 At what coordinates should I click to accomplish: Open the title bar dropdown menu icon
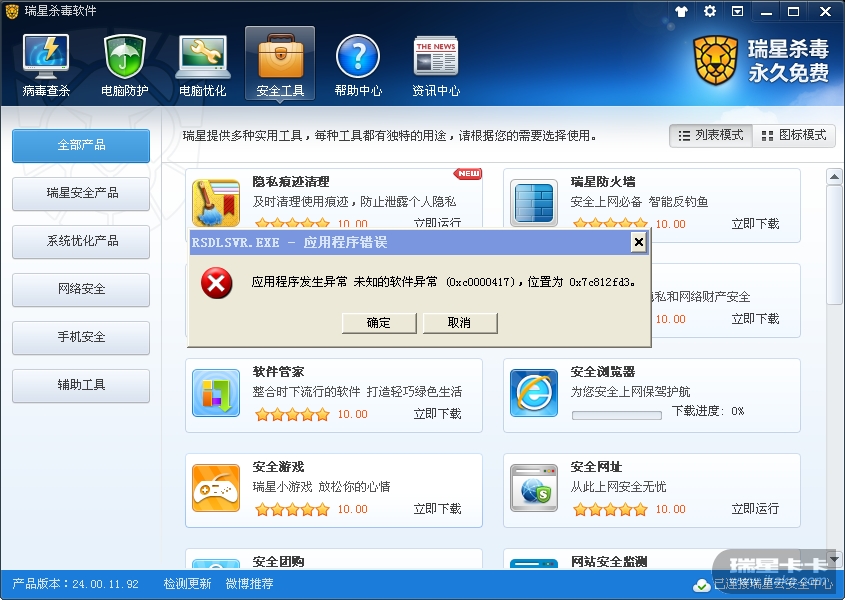point(738,11)
